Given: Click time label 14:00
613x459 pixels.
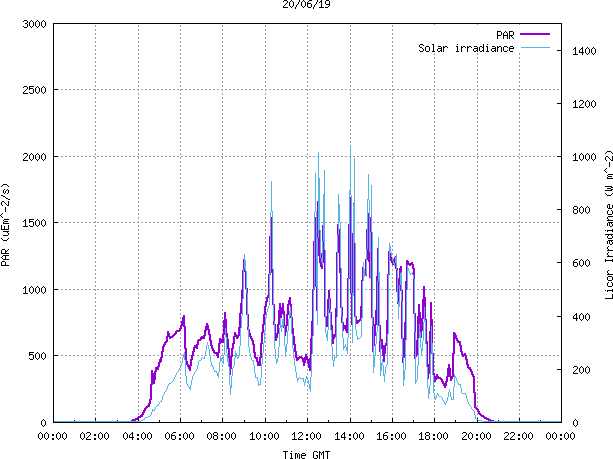Looking at the screenshot, I should (x=349, y=436).
